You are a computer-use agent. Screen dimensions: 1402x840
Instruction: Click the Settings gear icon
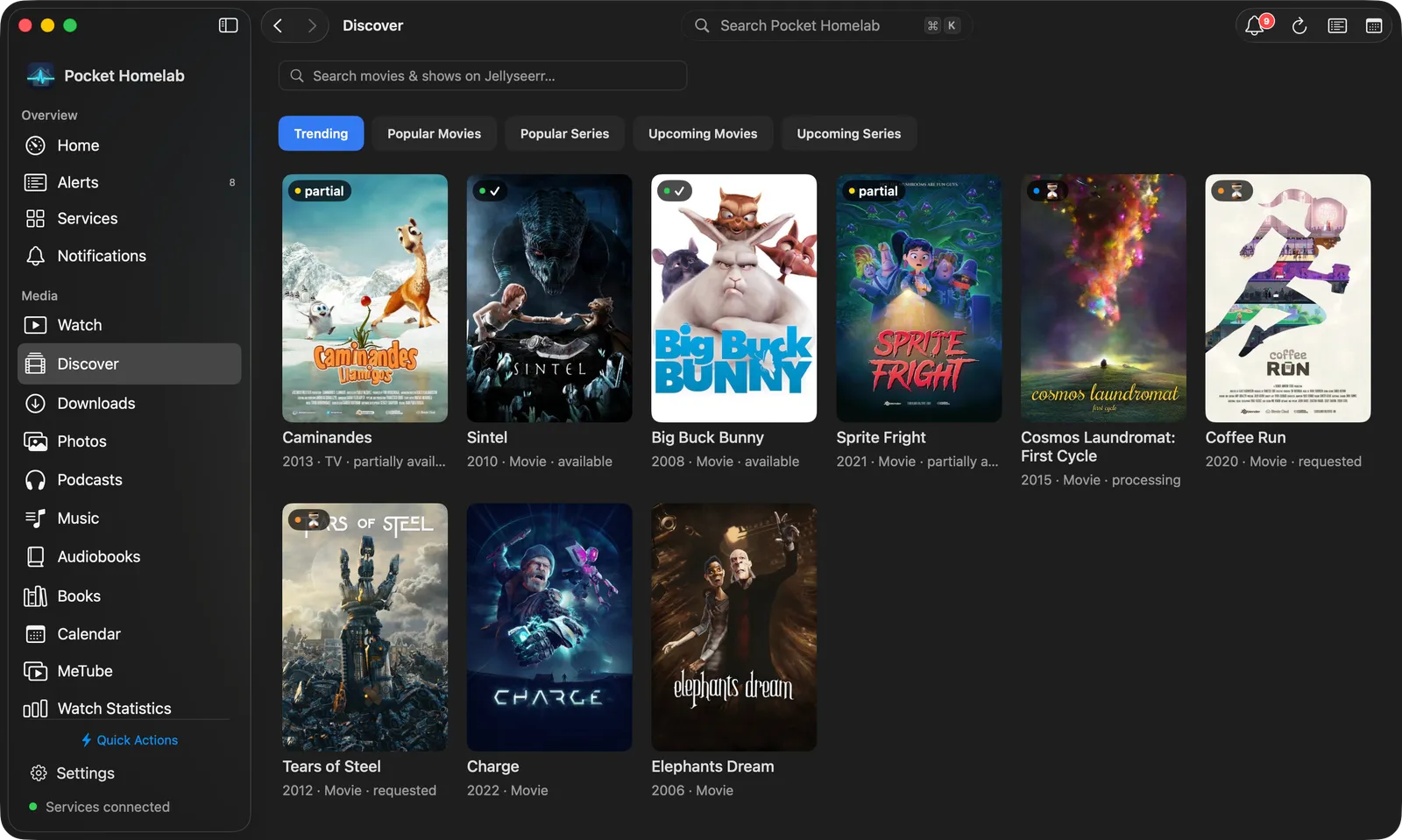[39, 773]
